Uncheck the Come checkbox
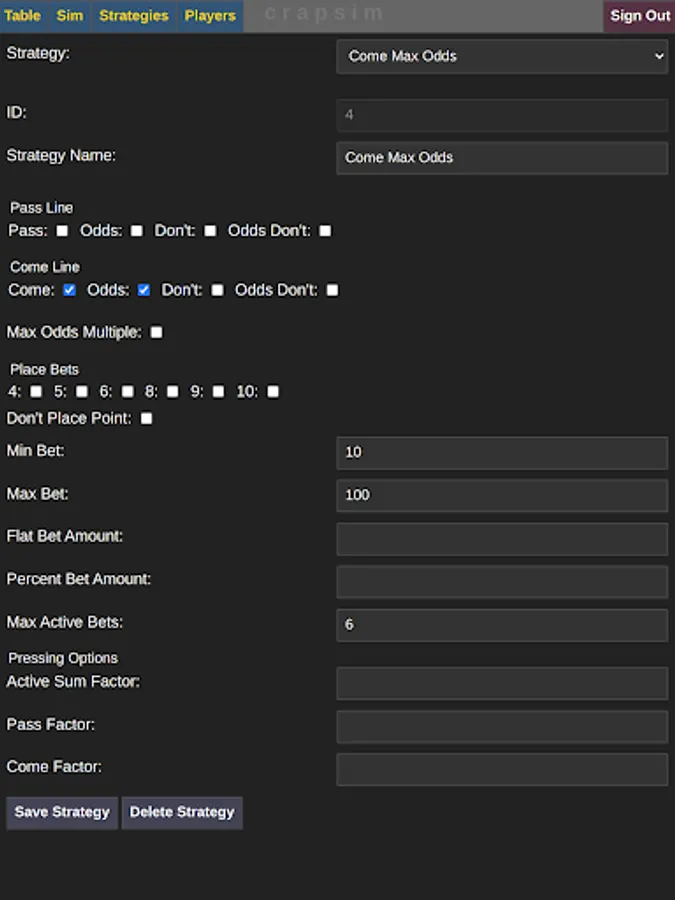 point(69,290)
